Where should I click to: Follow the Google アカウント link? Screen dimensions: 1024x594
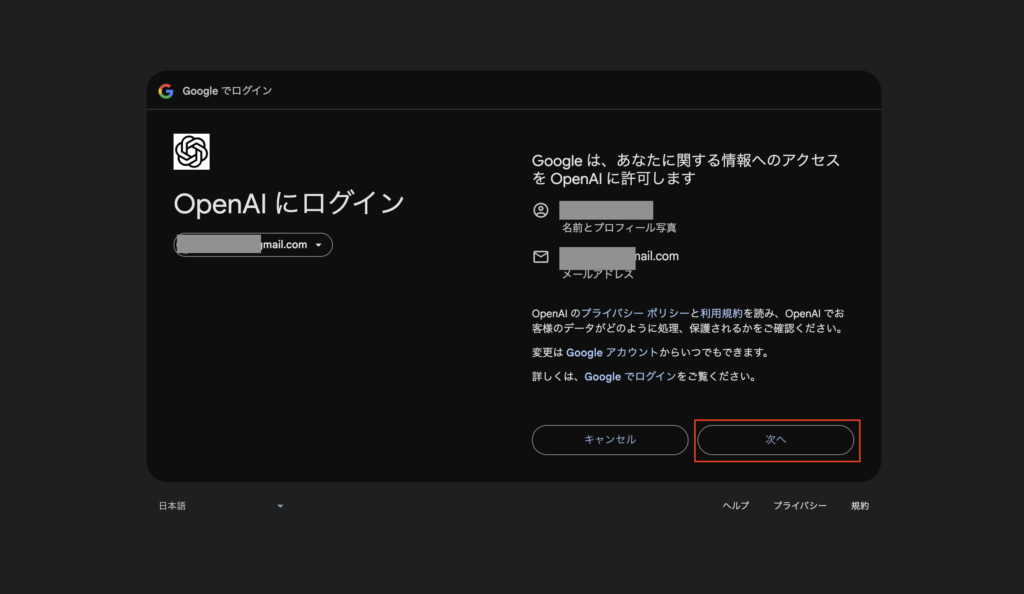pyautogui.click(x=612, y=353)
